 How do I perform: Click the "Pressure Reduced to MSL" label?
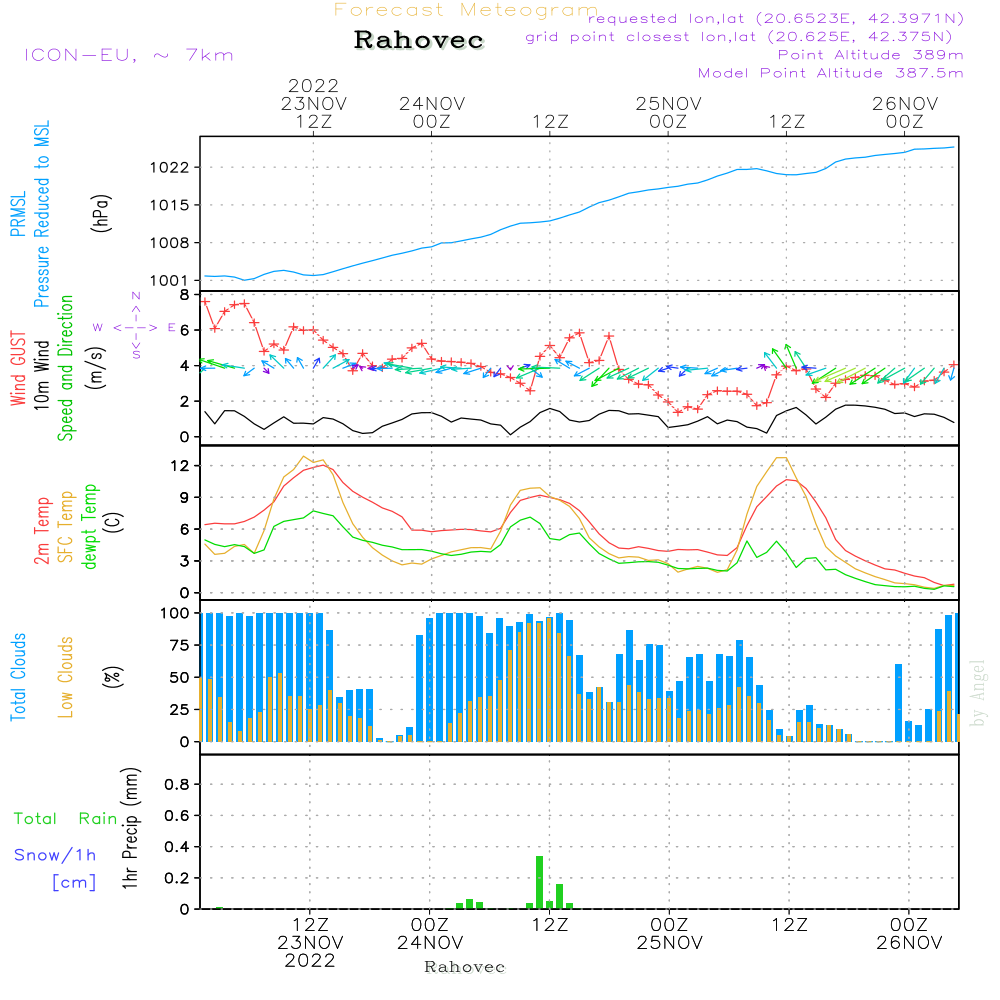pos(41,214)
